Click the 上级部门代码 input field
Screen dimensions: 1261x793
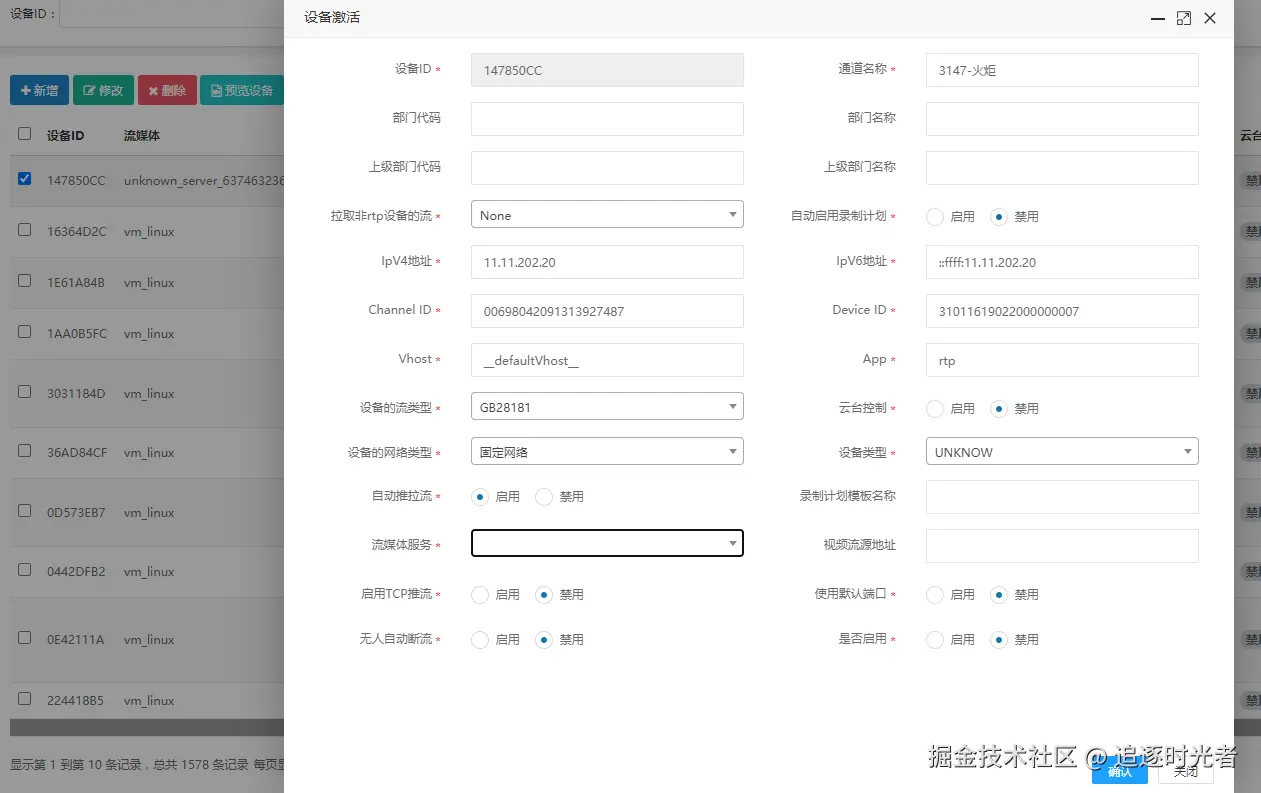pos(607,168)
